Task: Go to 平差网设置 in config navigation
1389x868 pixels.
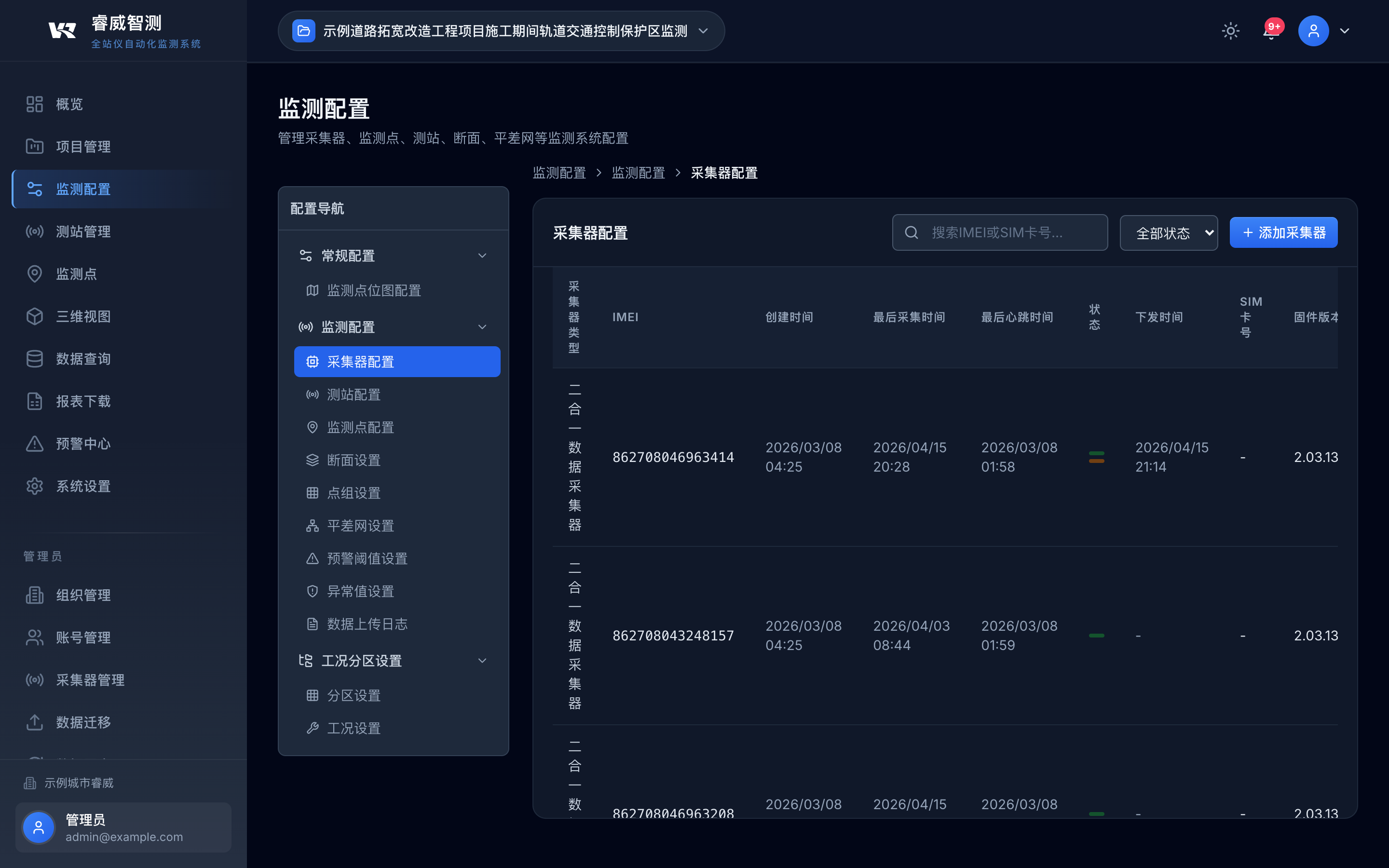Action: (x=360, y=526)
